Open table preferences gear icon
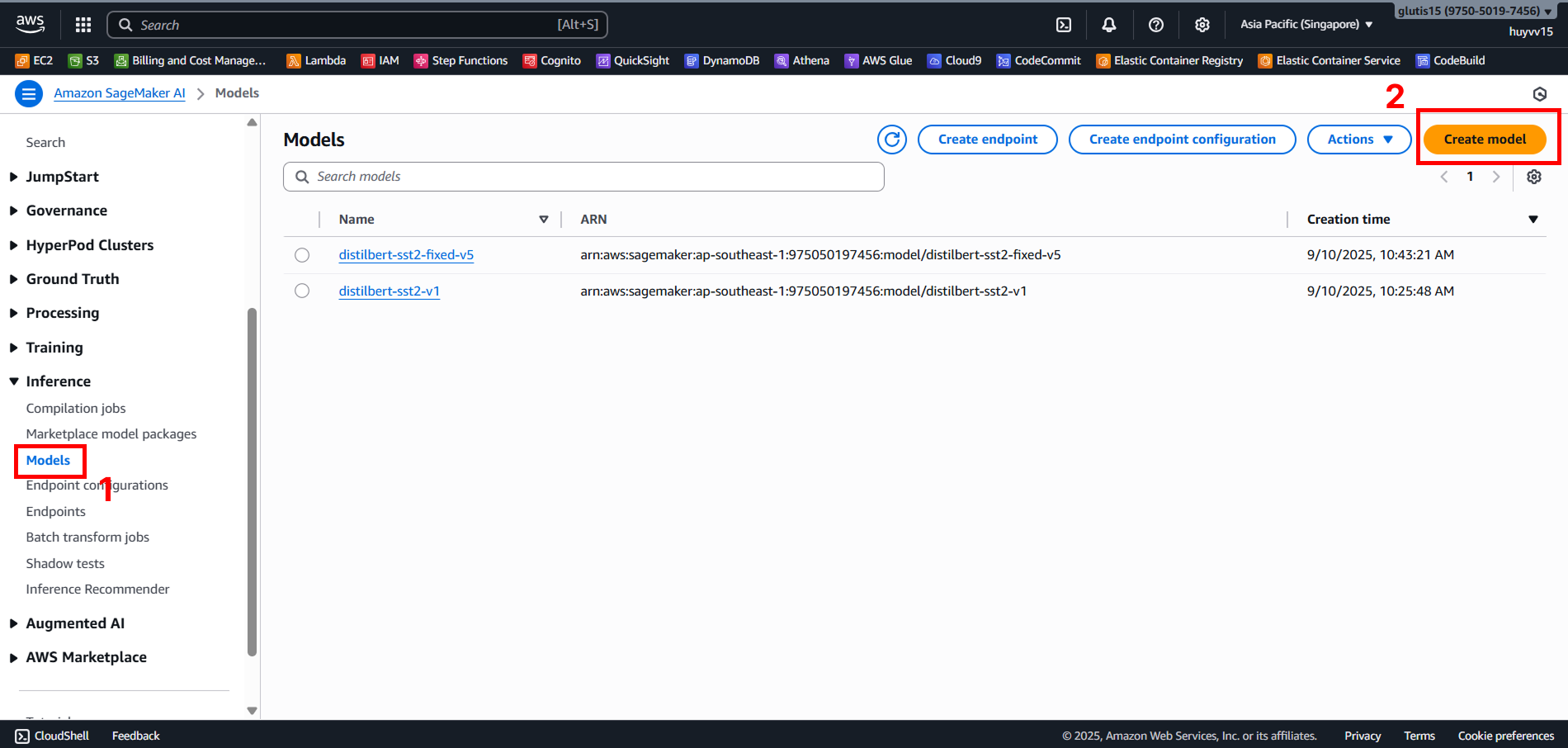The height and width of the screenshot is (748, 1568). 1533,177
